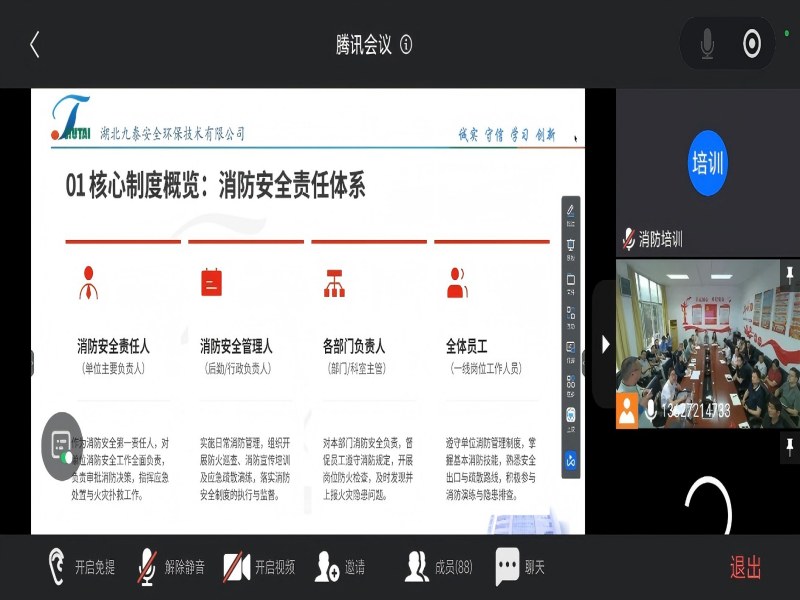Select the blue 培训 avatar
Screen dimensions: 800x600
coord(708,163)
